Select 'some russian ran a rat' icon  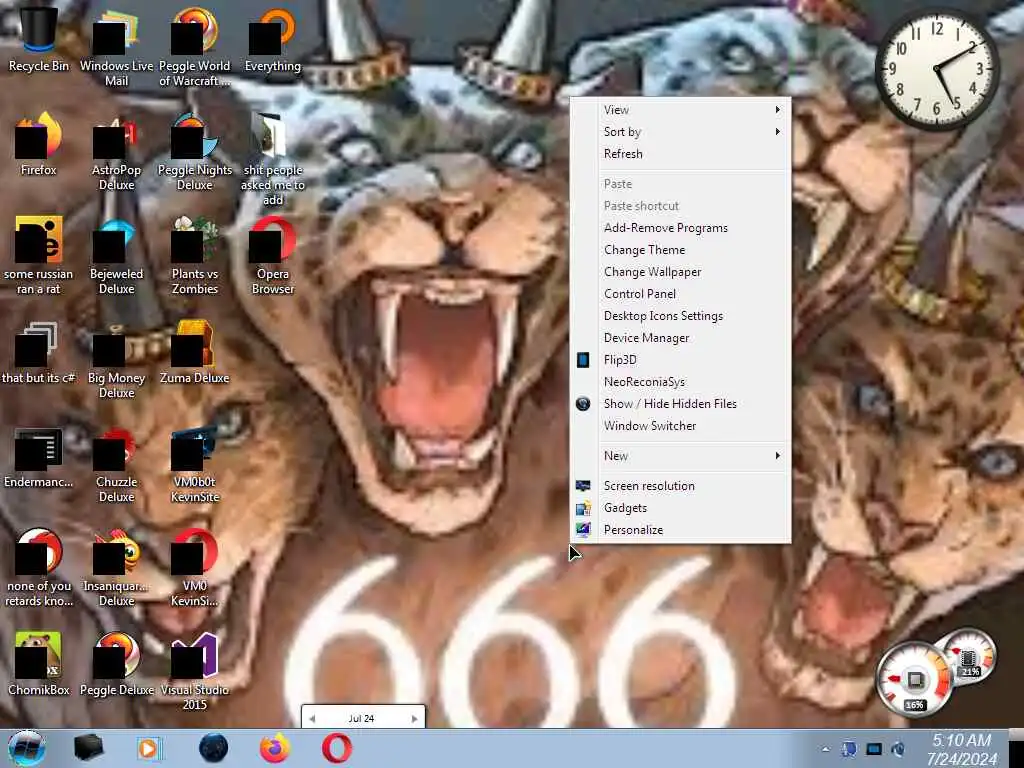tap(39, 255)
